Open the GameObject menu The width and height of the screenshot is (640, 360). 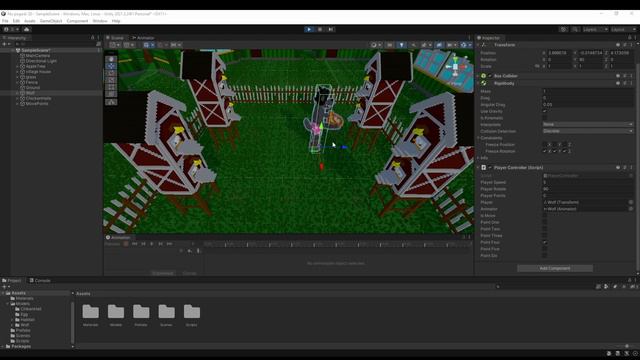(51, 21)
